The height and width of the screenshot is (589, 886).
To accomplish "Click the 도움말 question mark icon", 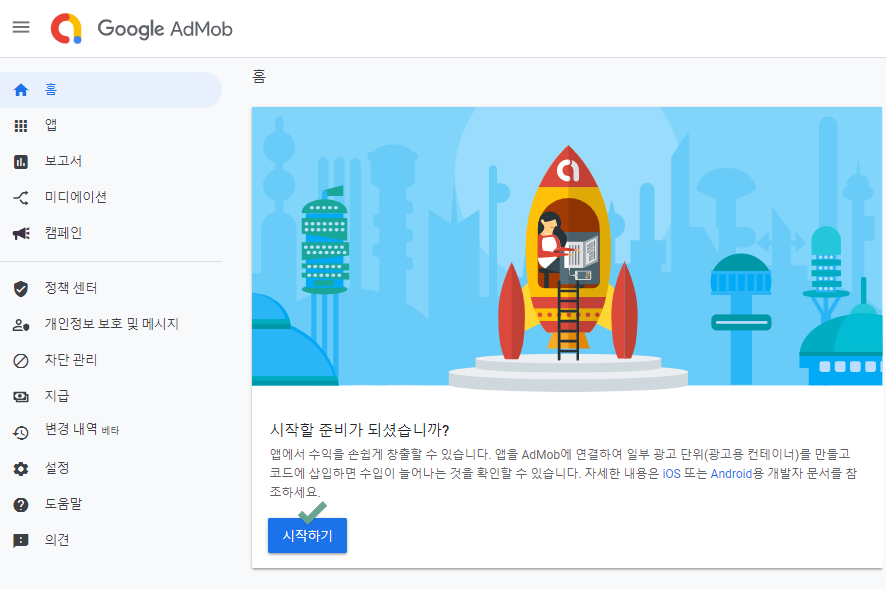I will tap(21, 505).
